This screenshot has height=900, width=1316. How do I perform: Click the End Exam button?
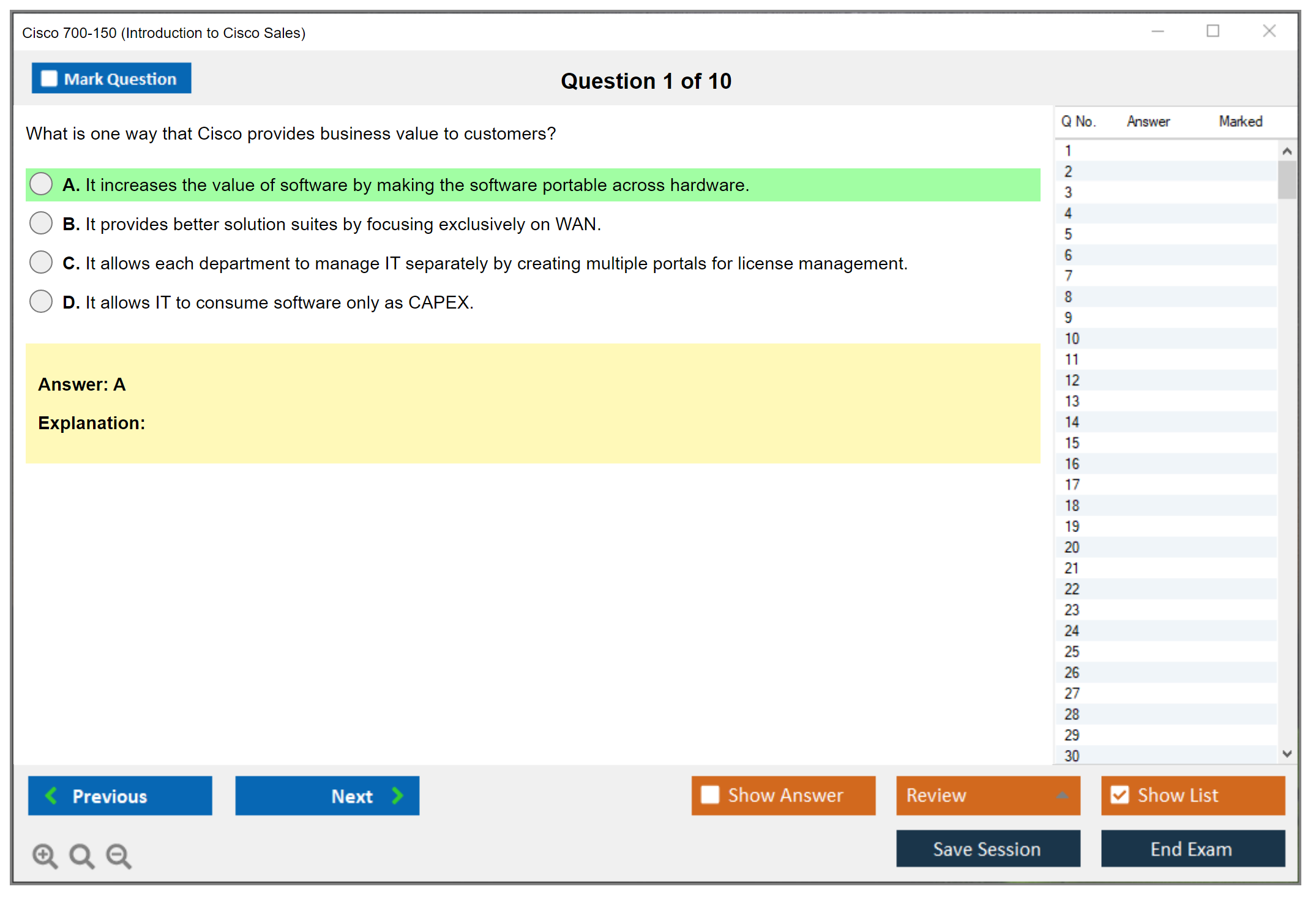(1192, 849)
